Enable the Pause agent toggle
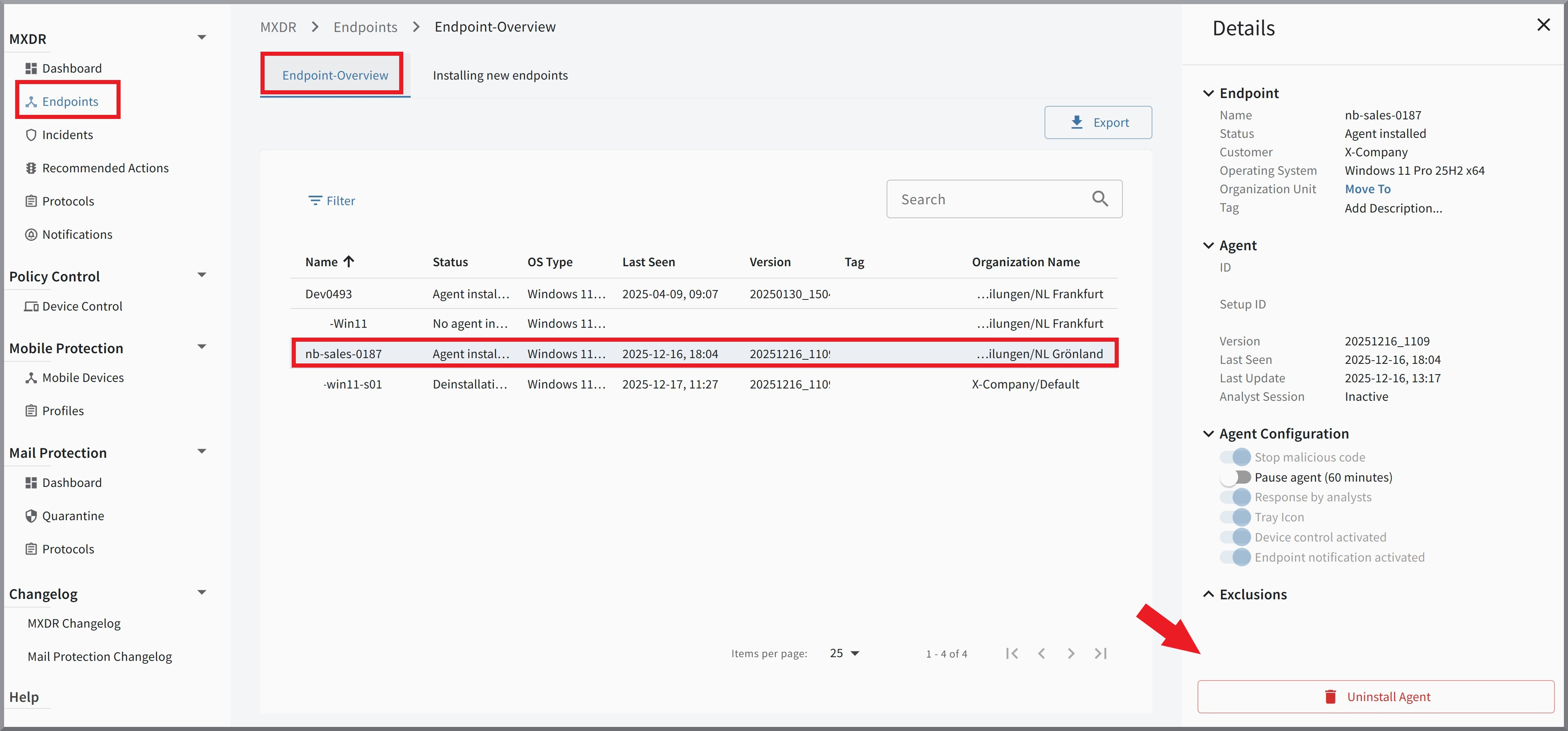Viewport: 1568px width, 731px height. click(1235, 477)
